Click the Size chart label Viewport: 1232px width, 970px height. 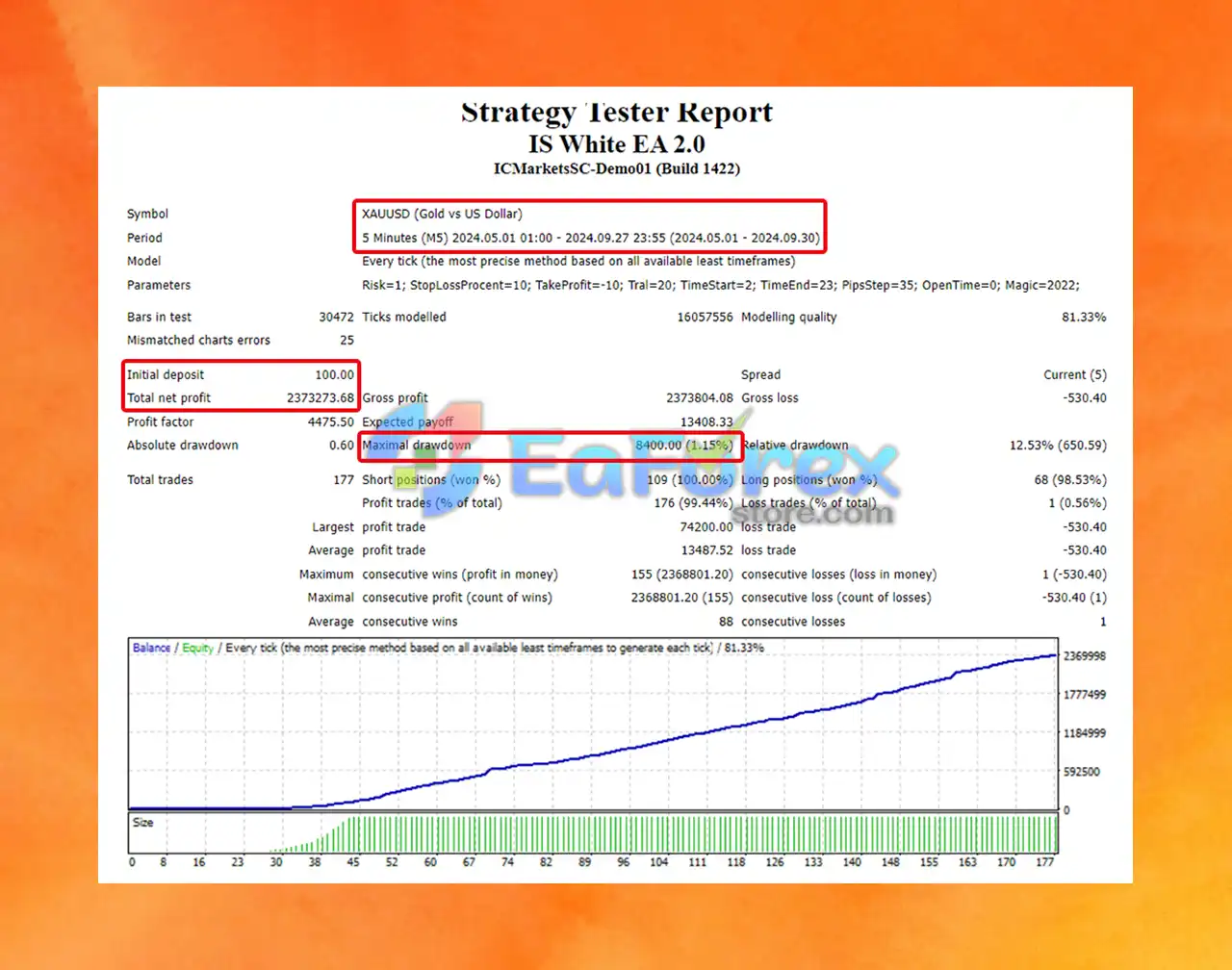point(143,823)
